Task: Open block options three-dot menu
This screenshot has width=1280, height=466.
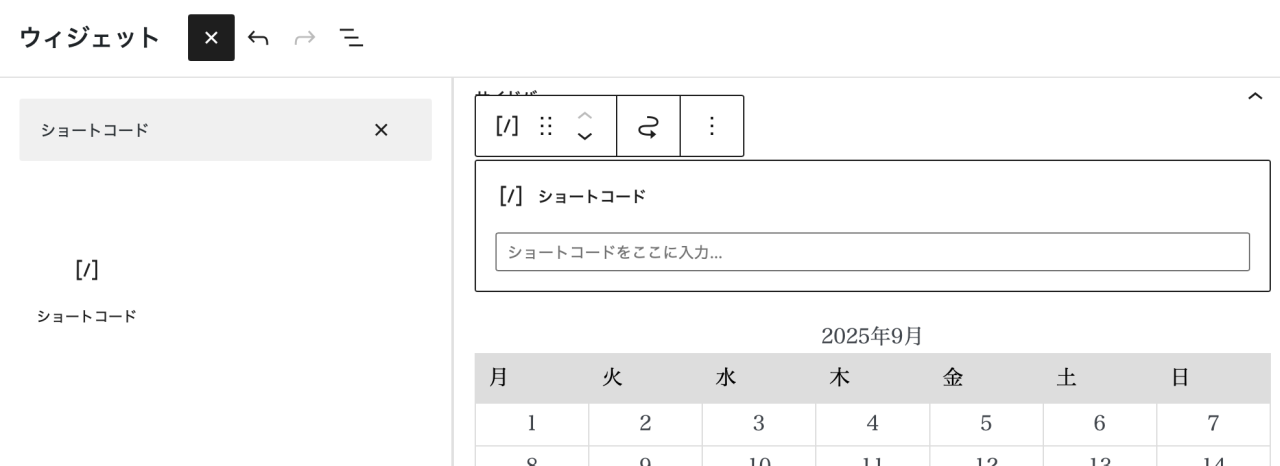Action: pyautogui.click(x=712, y=126)
